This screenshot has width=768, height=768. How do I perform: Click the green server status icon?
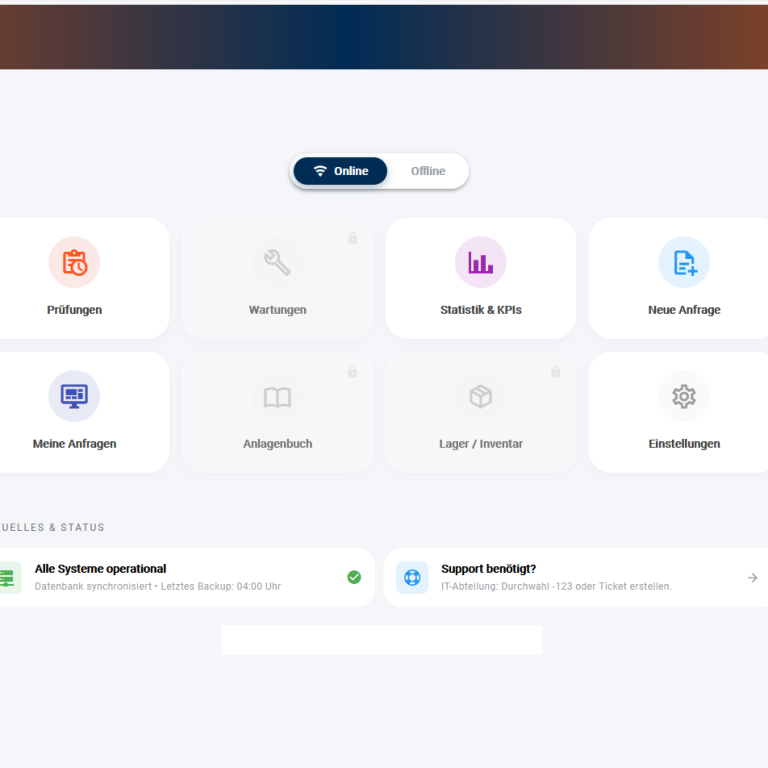(x=8, y=577)
